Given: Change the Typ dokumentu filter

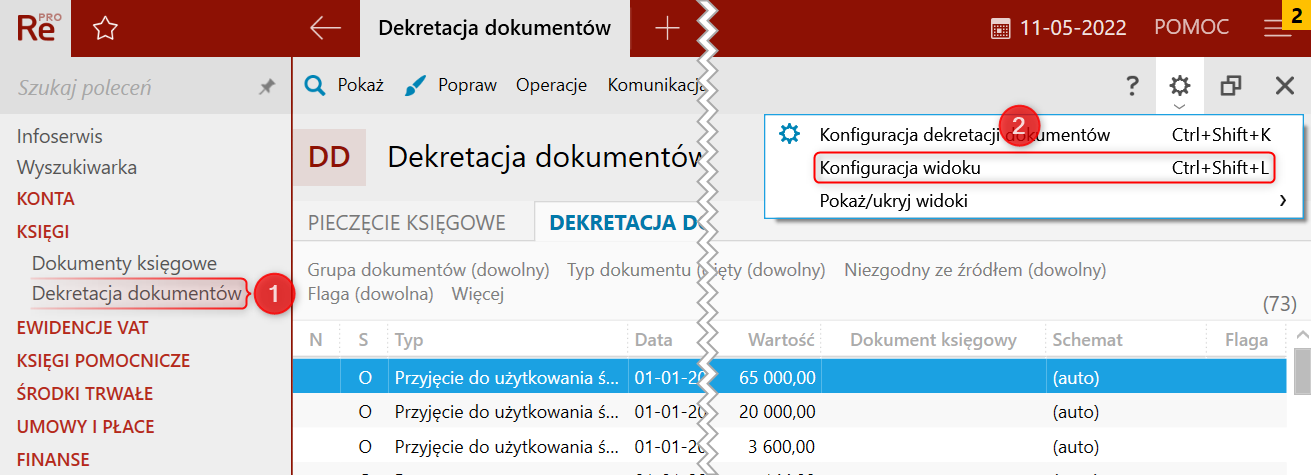Looking at the screenshot, I should [x=696, y=270].
